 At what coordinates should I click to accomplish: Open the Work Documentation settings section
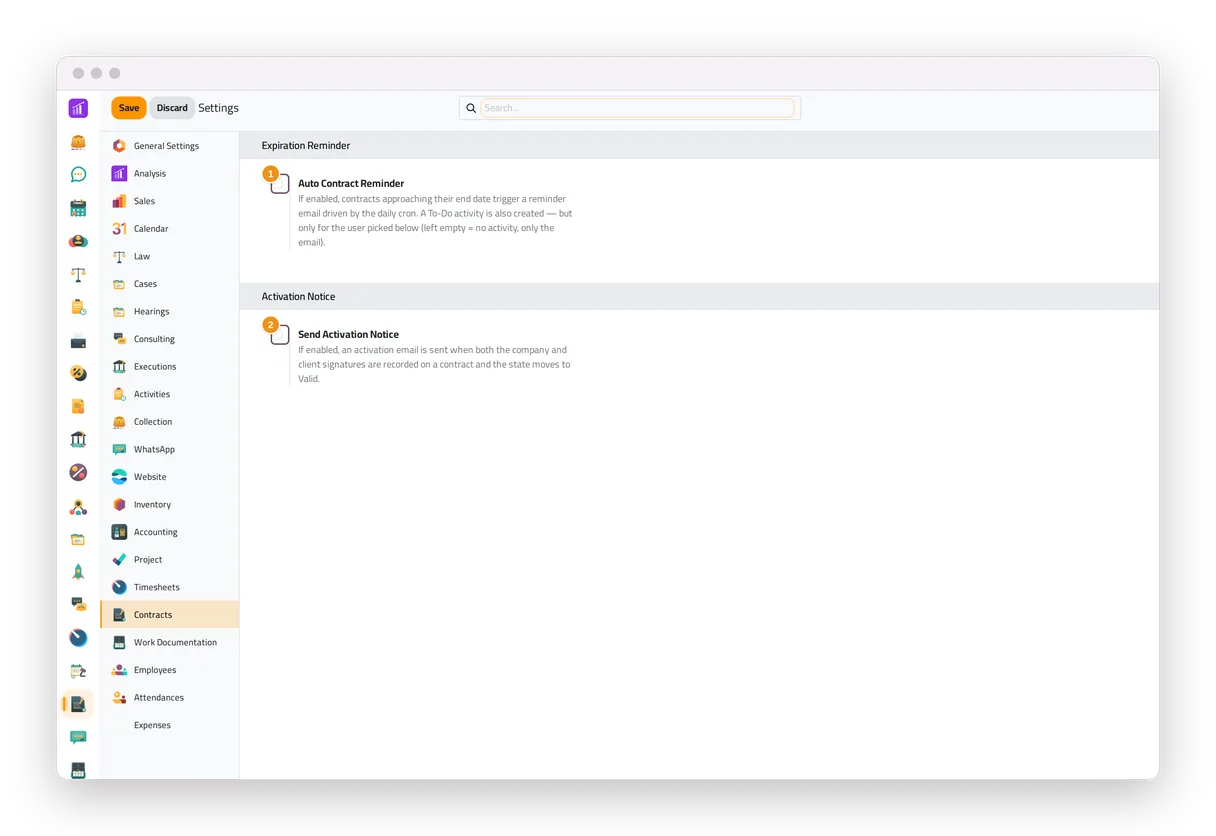[170, 643]
